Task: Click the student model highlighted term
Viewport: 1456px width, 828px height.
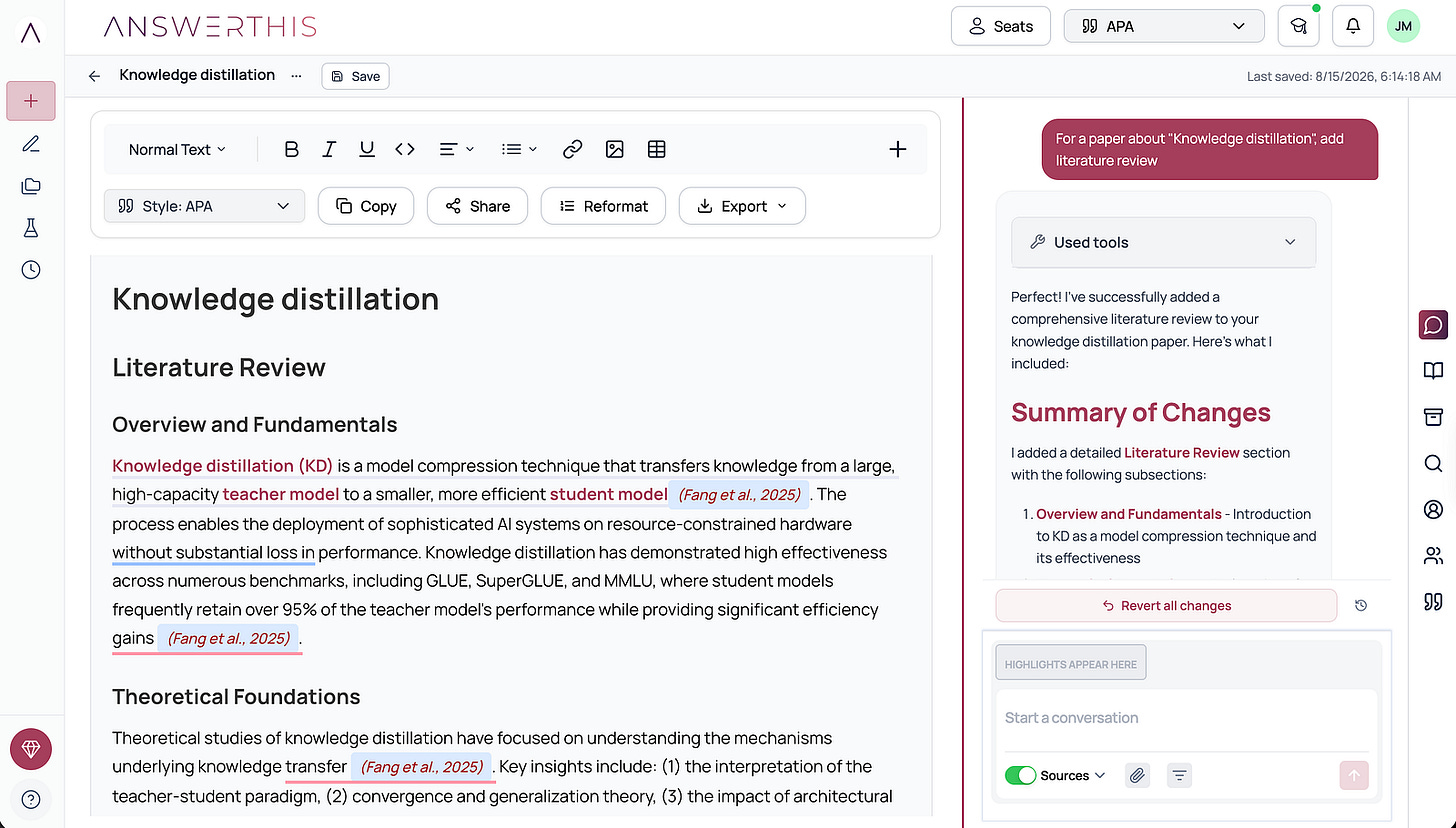Action: (608, 494)
